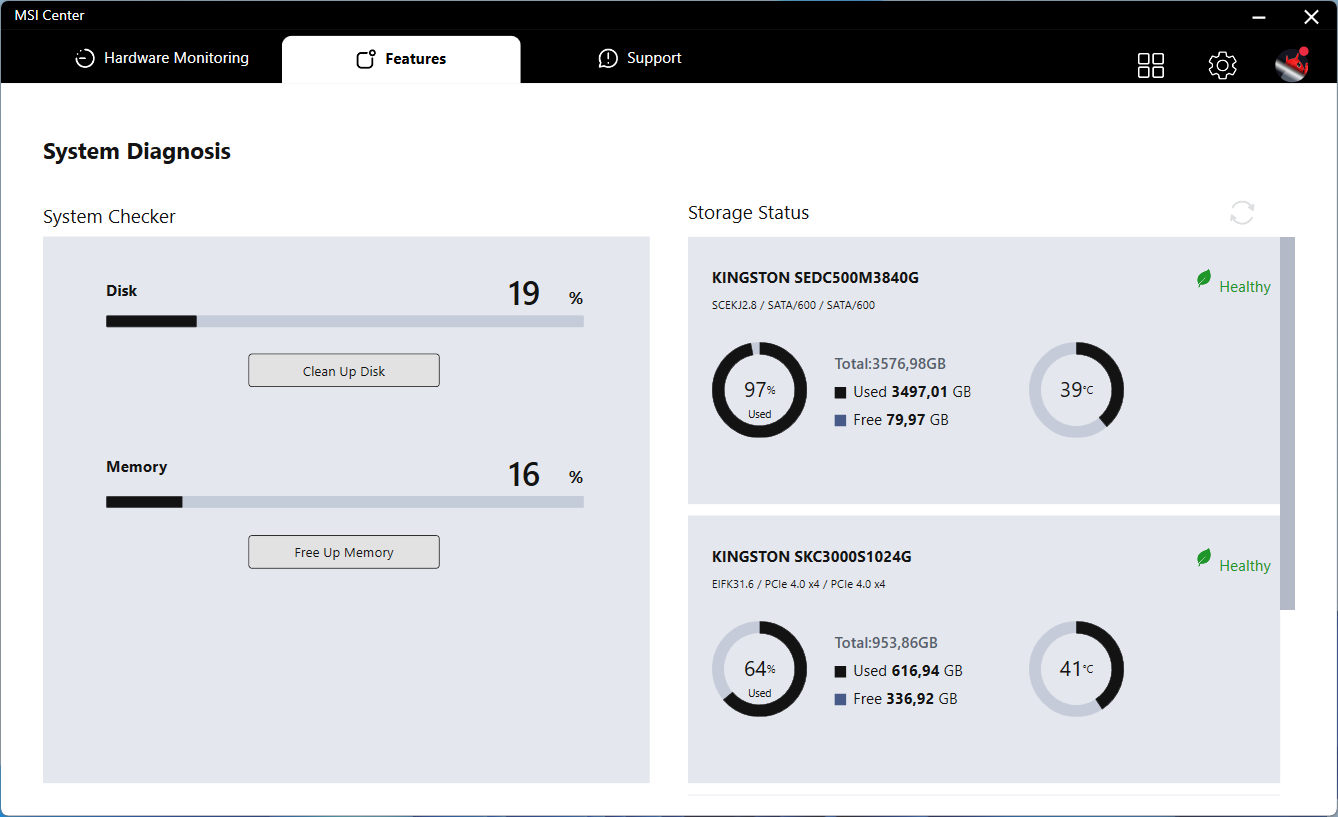Open the settings gear icon
1338x817 pixels.
(1222, 65)
